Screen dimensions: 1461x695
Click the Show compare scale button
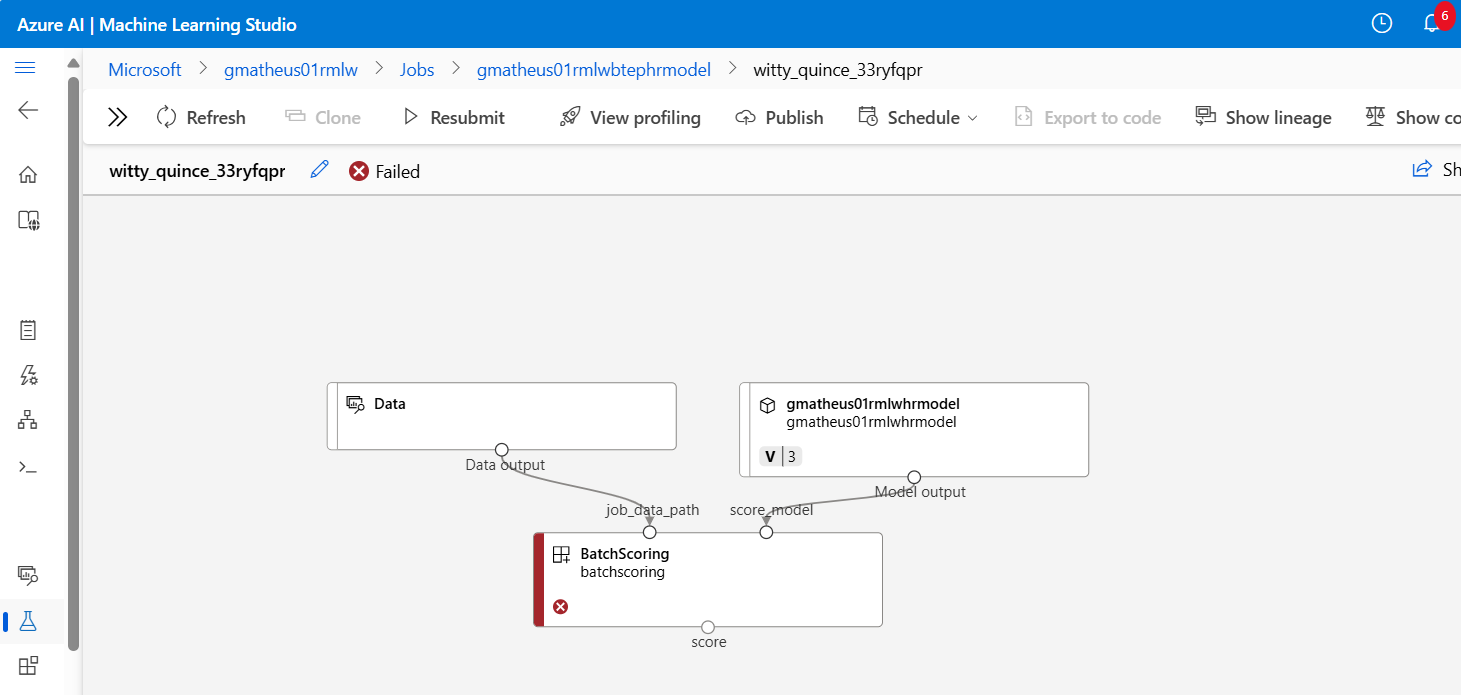(1412, 118)
